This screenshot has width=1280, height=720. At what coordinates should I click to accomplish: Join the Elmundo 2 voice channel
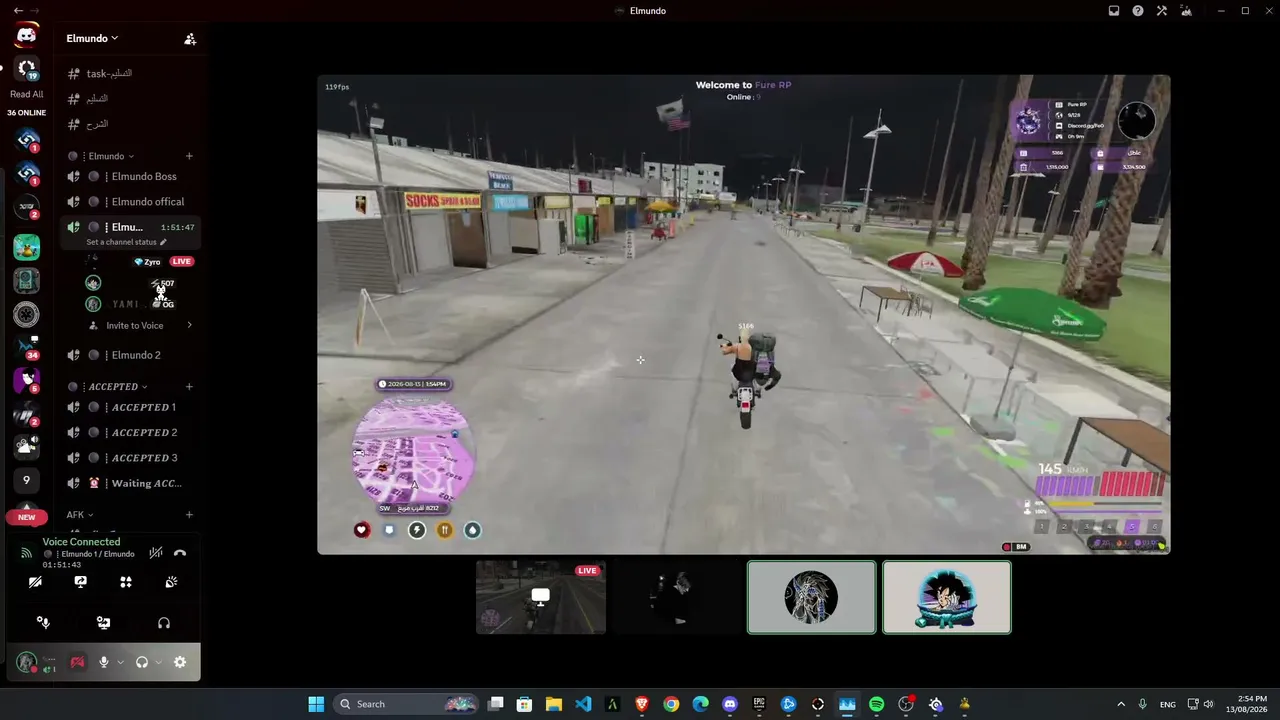(130, 355)
